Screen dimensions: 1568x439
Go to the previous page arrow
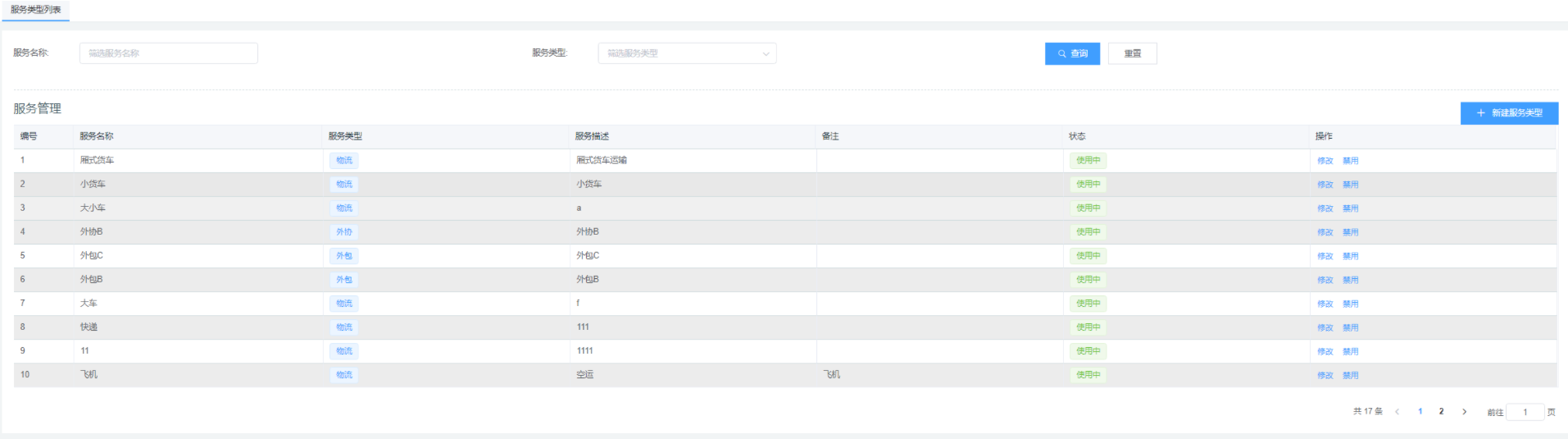click(1397, 412)
